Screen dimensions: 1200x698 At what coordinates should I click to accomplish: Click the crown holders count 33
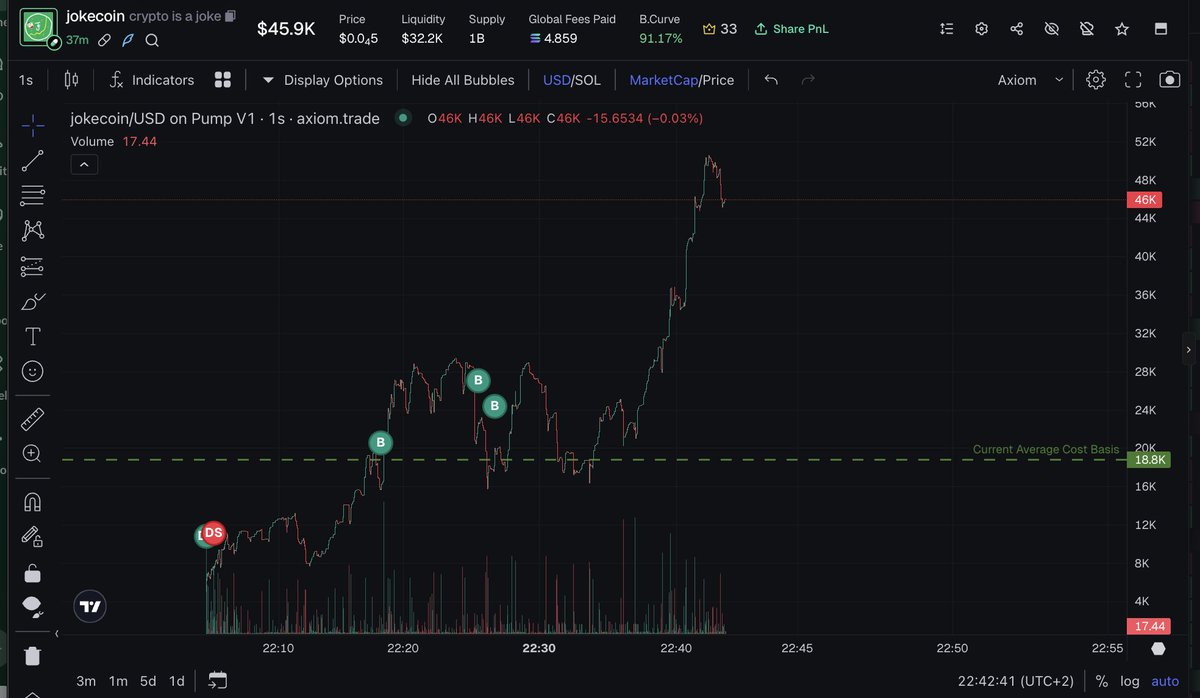720,29
